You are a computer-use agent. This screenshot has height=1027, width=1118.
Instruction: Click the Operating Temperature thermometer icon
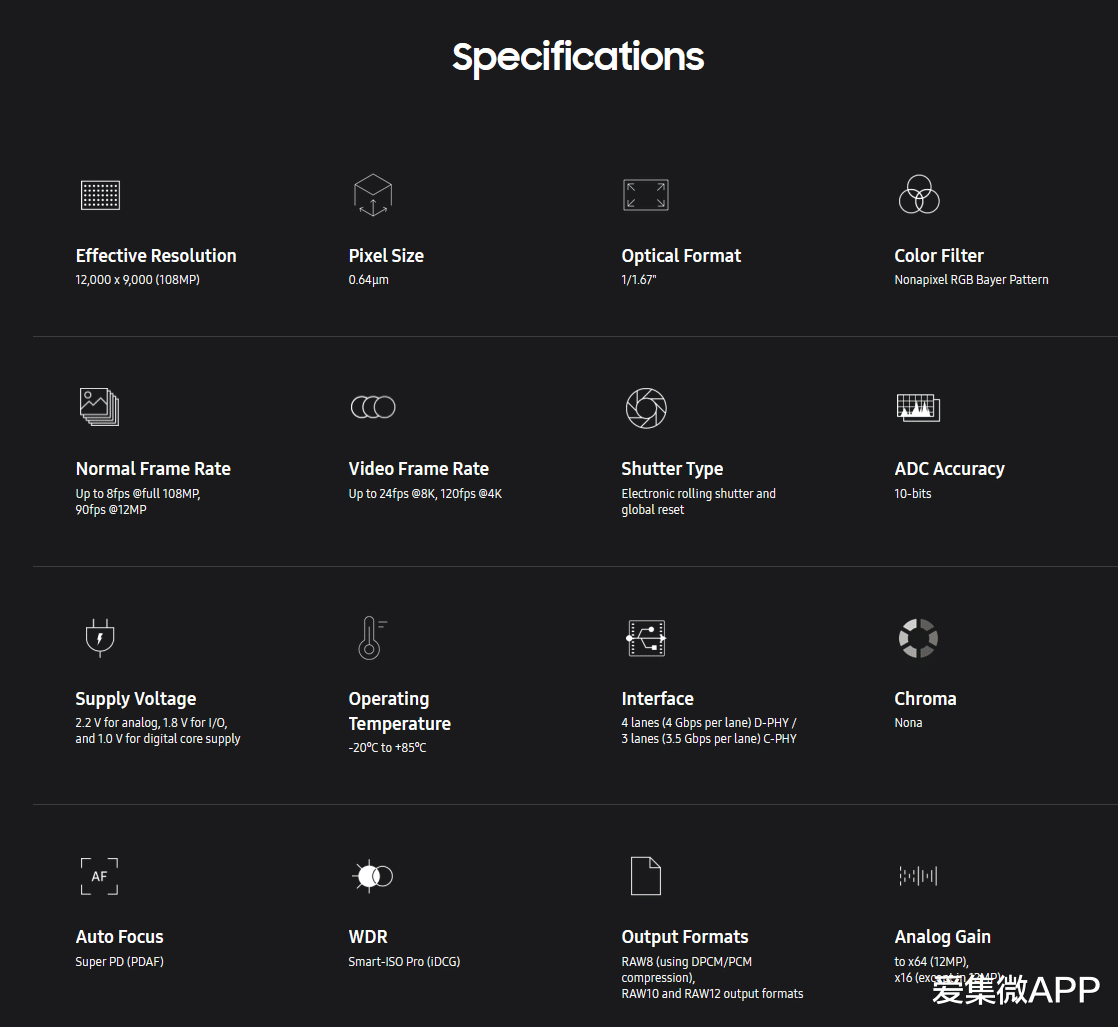[x=371, y=638]
